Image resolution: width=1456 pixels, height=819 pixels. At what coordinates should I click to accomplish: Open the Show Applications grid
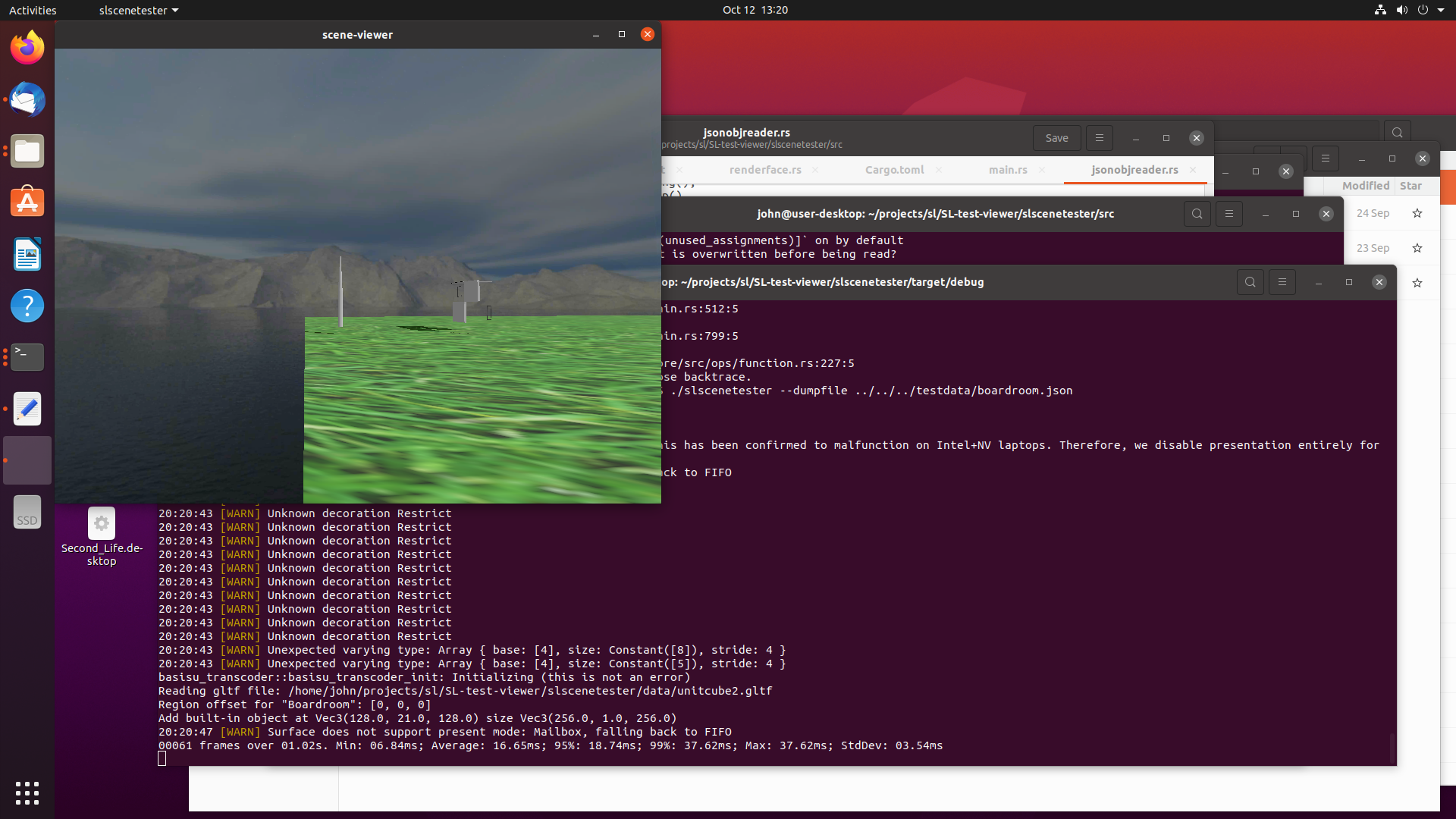tap(27, 793)
